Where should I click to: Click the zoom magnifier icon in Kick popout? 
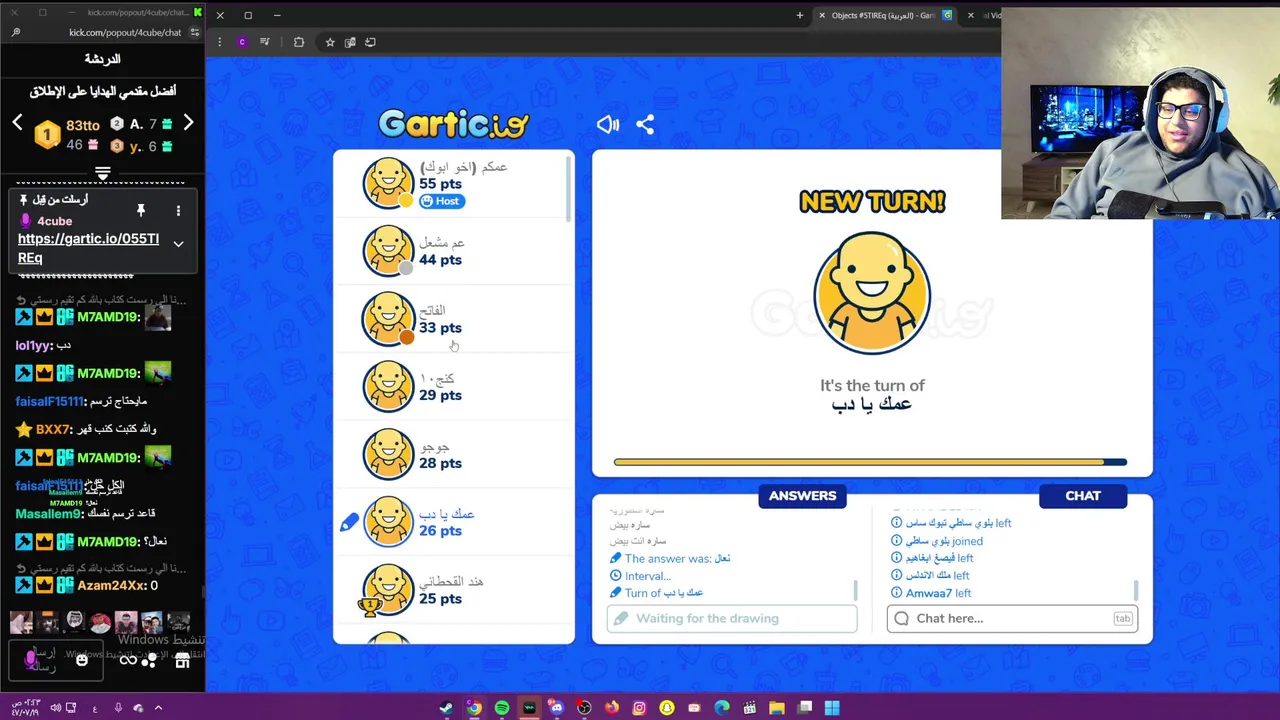(x=16, y=32)
